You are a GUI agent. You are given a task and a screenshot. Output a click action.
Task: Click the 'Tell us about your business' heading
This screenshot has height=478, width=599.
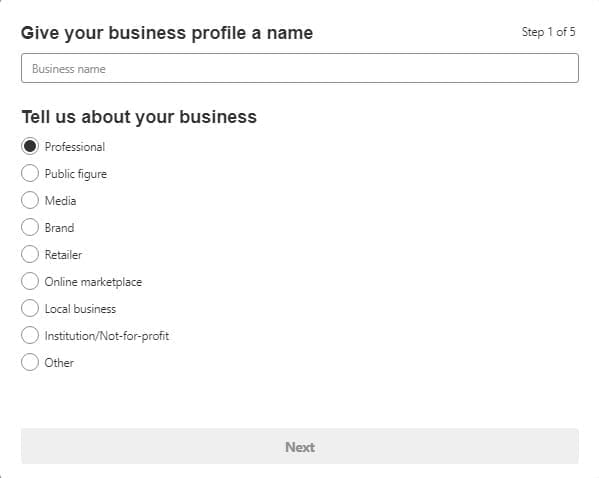[139, 117]
